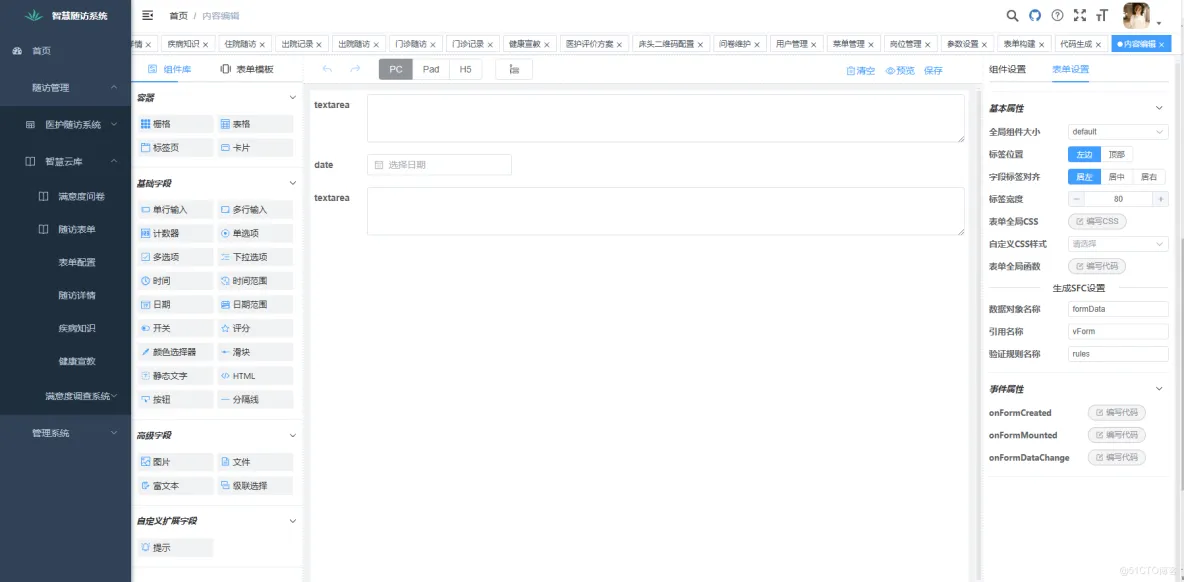
Task: Add the 卡片 card component
Action: [x=255, y=148]
